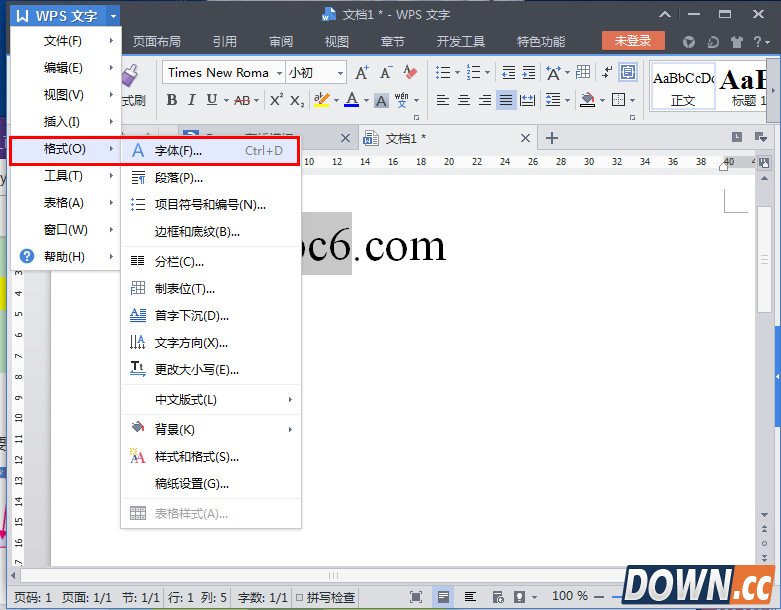
Task: Expand highlight color dropdown arrow
Action: 336,101
